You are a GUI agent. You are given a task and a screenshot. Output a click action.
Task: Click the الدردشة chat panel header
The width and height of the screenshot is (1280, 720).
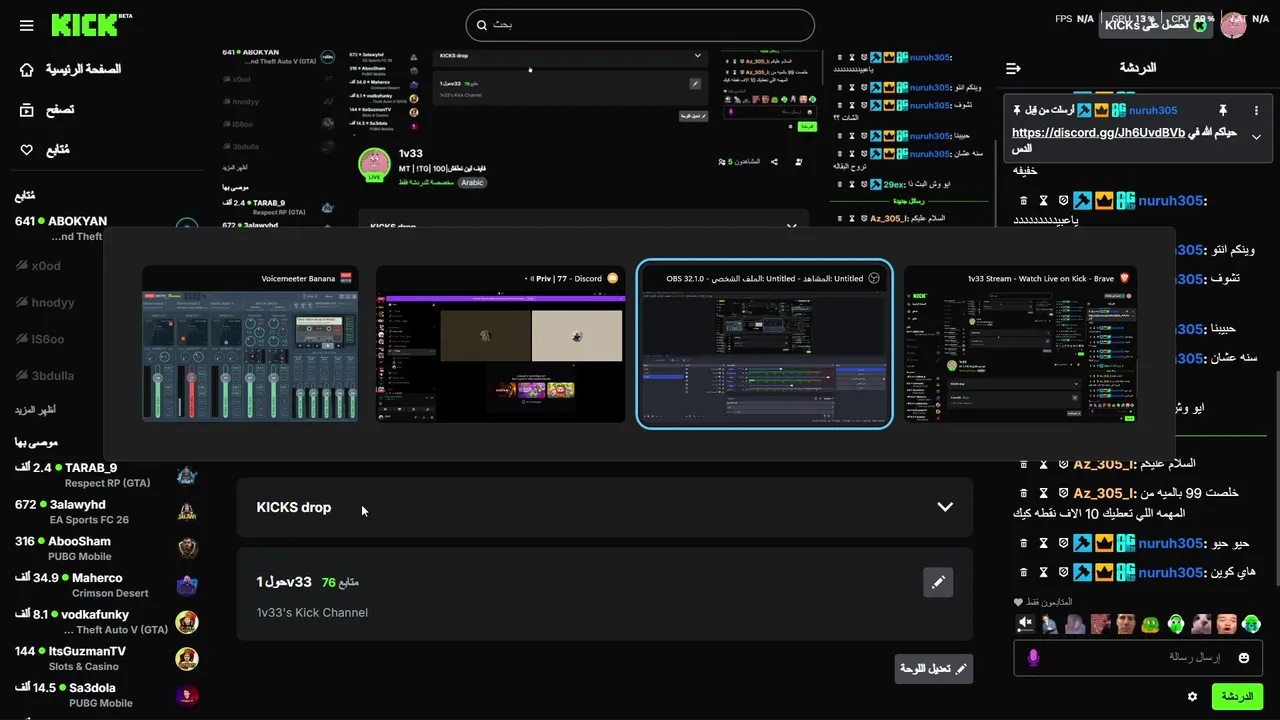click(x=1137, y=68)
